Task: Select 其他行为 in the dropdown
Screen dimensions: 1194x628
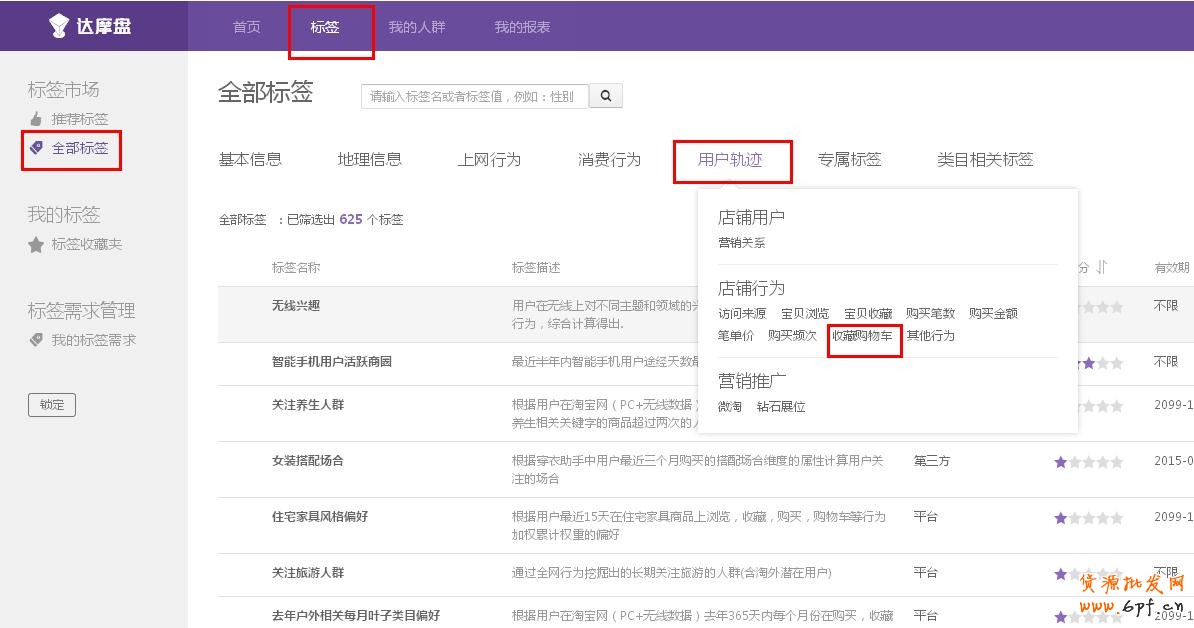Action: [x=931, y=336]
